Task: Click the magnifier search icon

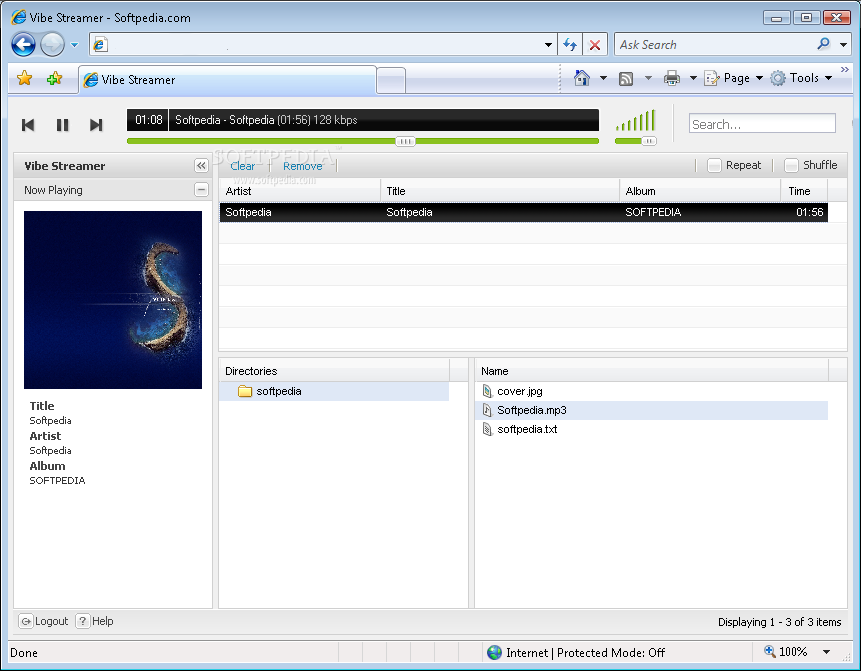Action: coord(823,44)
